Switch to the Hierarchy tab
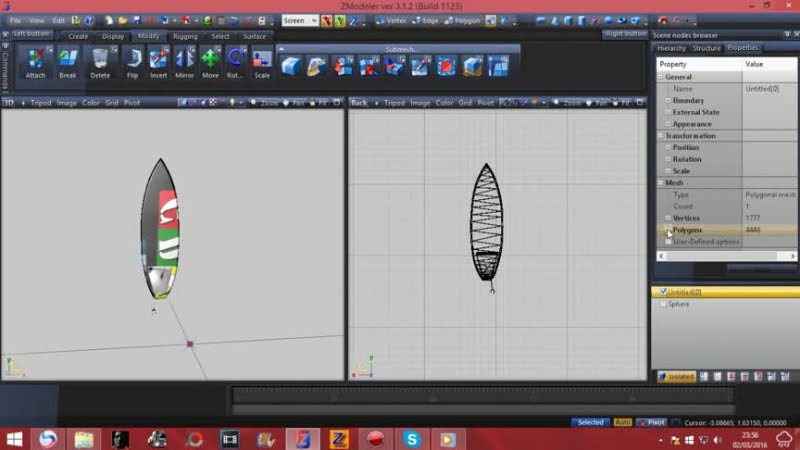Screen dimensions: 800x450 [671, 48]
